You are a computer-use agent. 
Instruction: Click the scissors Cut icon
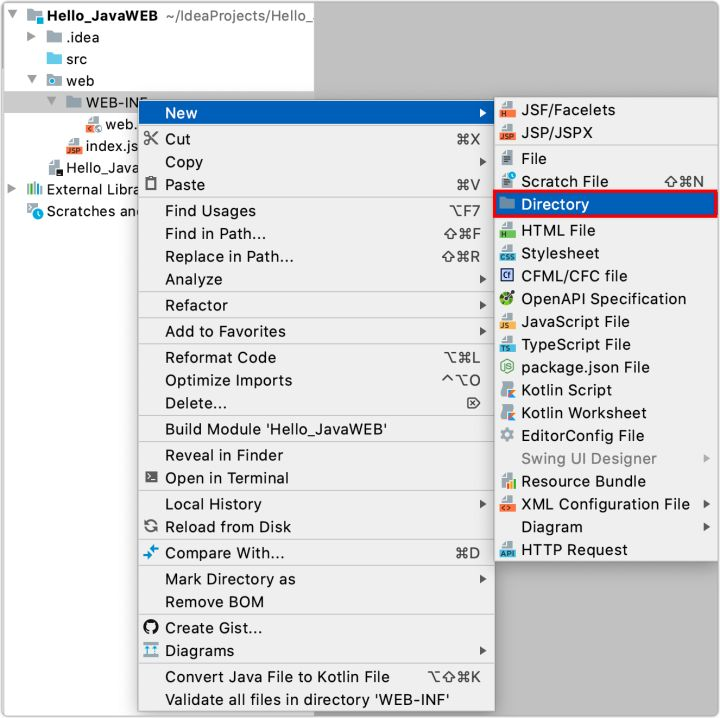pyautogui.click(x=151, y=139)
